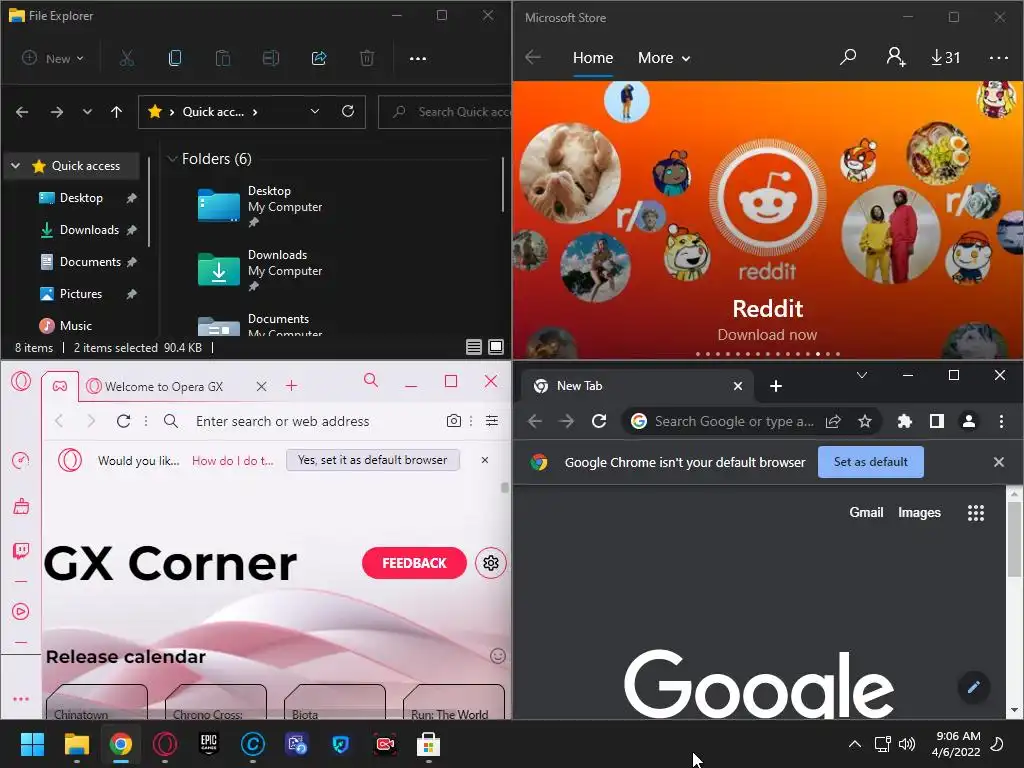
Task: Add a new tab in Chrome
Action: [x=776, y=386]
